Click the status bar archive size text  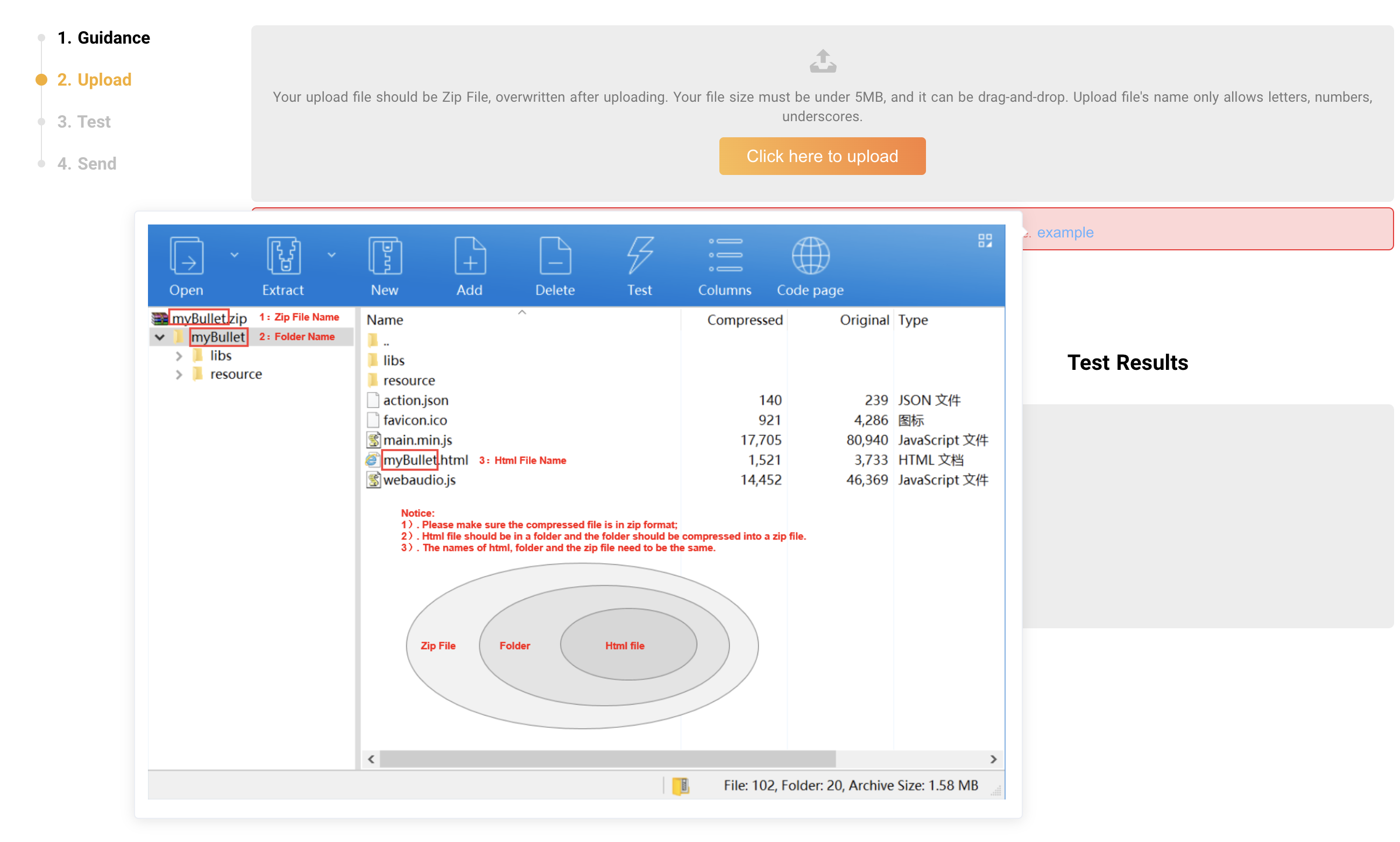coord(851,785)
